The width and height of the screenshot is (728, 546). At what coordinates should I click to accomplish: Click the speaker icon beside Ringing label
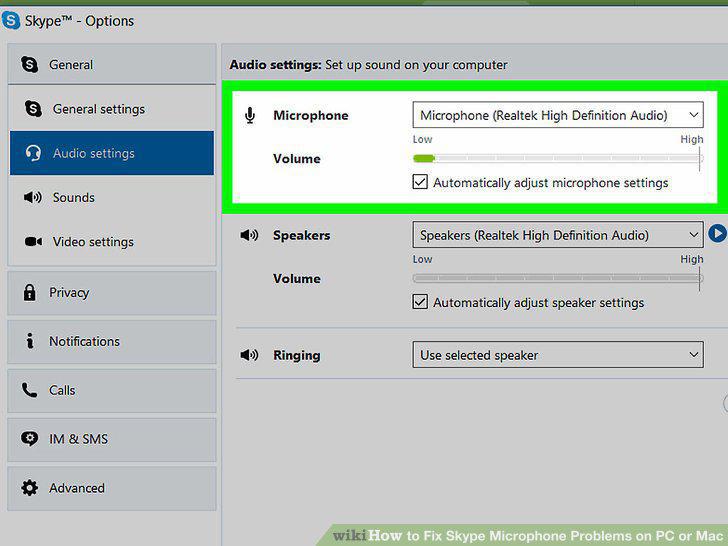pos(249,355)
